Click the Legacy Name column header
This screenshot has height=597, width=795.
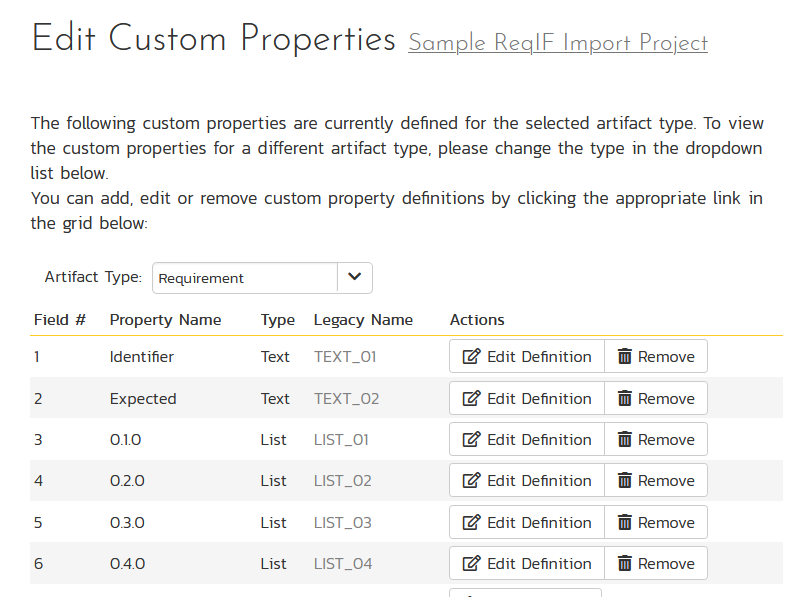(x=363, y=320)
